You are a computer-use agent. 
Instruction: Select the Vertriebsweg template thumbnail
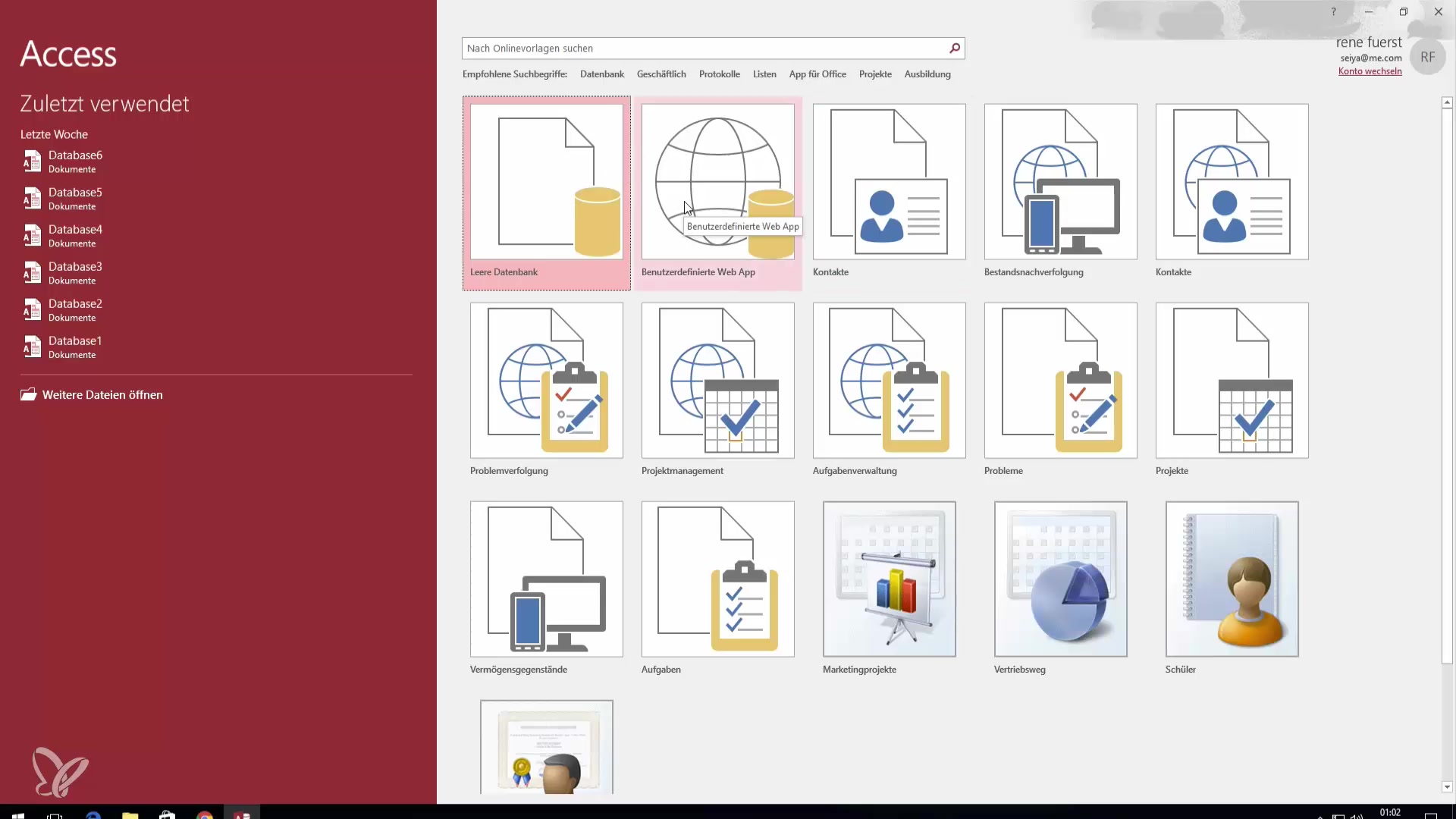tap(1060, 579)
